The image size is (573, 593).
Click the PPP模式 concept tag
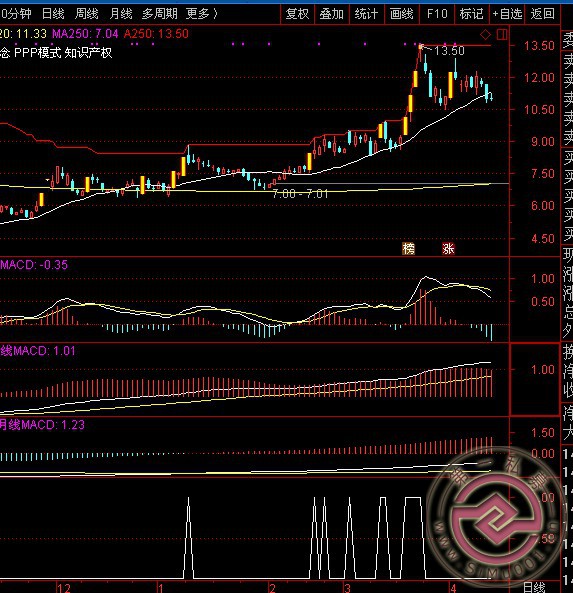coord(37,53)
